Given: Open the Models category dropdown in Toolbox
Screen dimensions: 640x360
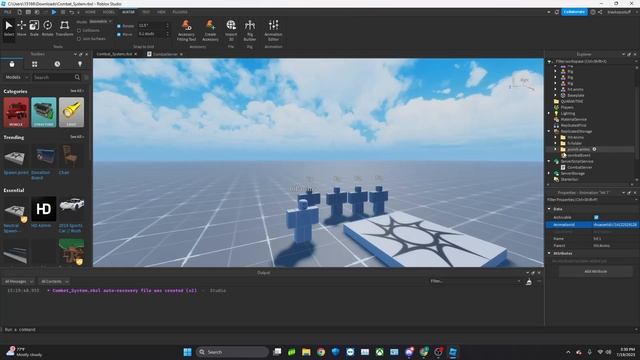Looking at the screenshot, I should pos(16,77).
